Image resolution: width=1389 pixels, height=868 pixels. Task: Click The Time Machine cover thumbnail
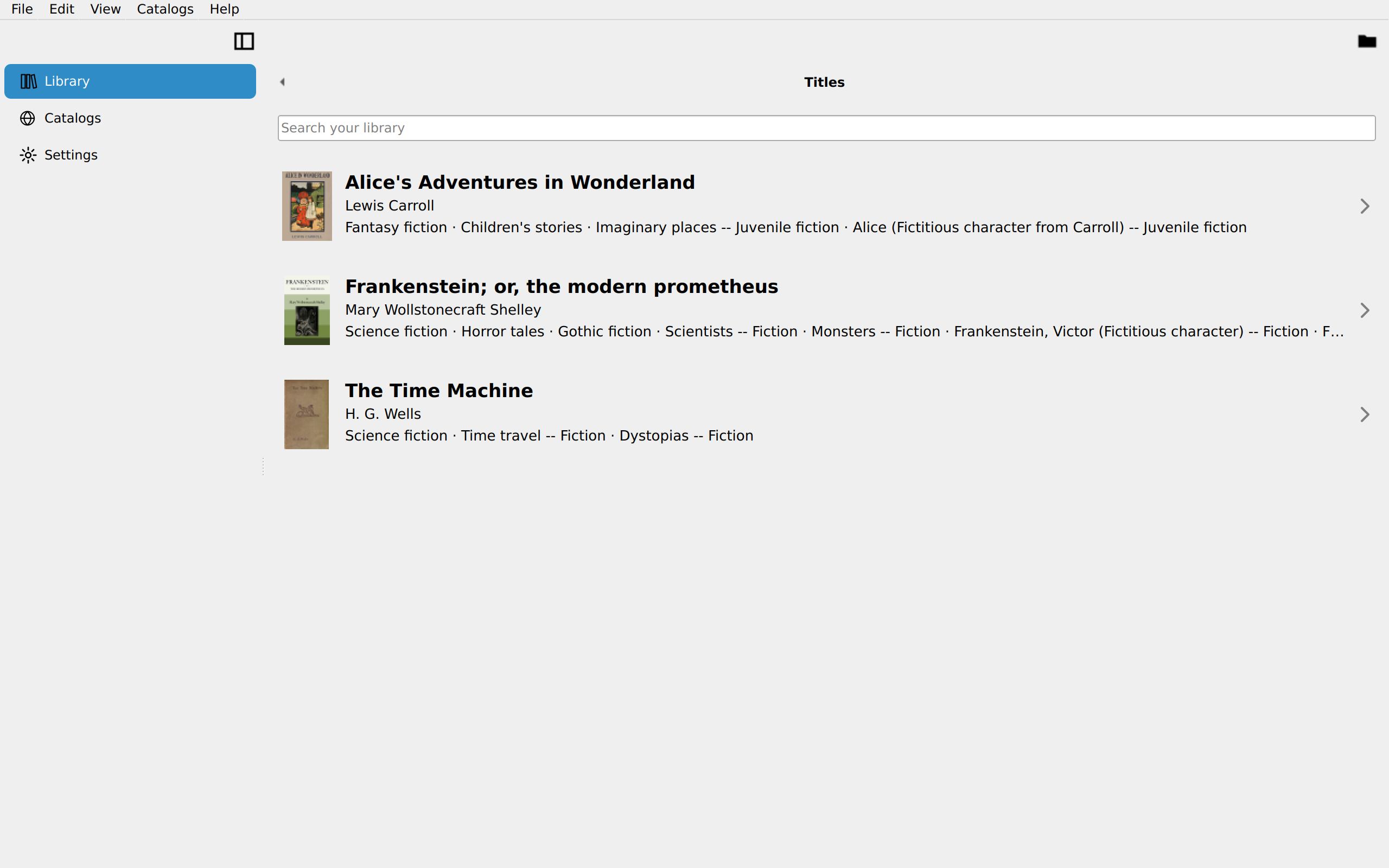point(307,414)
